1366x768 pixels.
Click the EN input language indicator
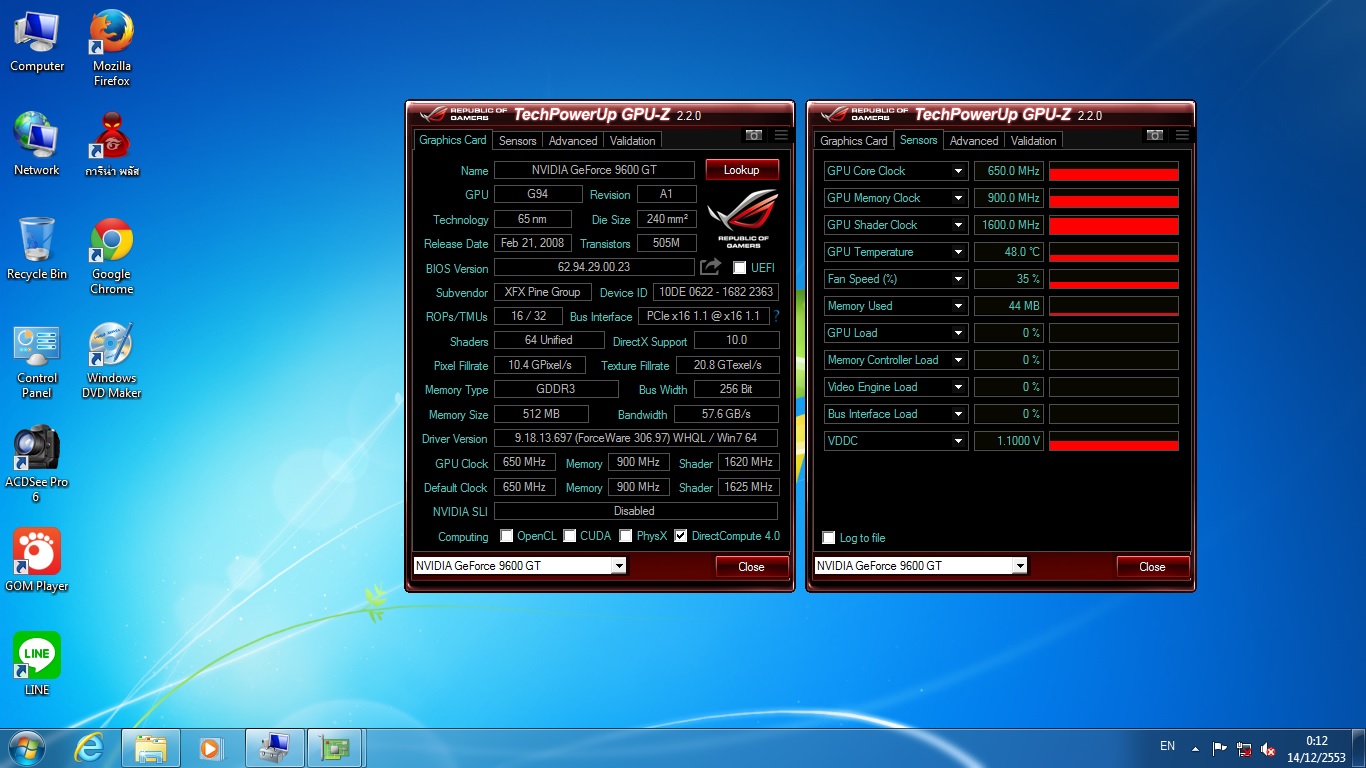(x=1167, y=746)
